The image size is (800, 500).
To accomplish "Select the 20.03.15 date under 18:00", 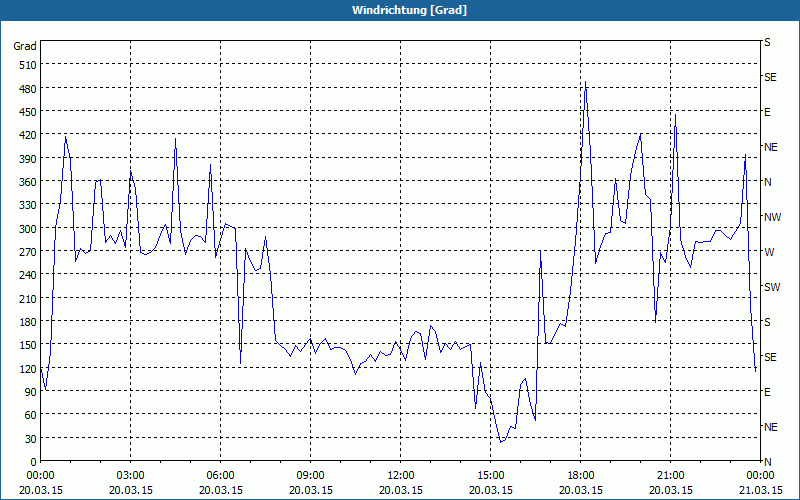I will pos(581,490).
